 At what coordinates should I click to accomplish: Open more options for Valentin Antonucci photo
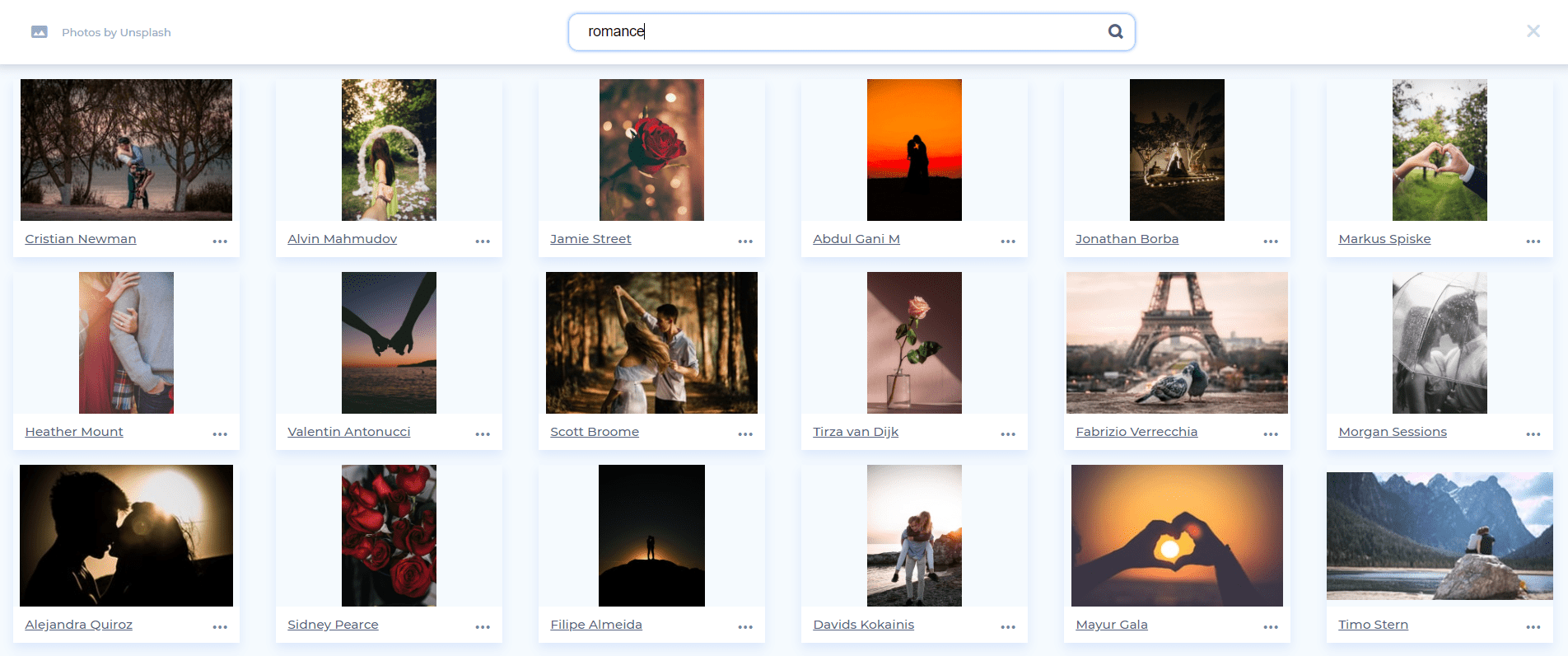click(x=483, y=434)
